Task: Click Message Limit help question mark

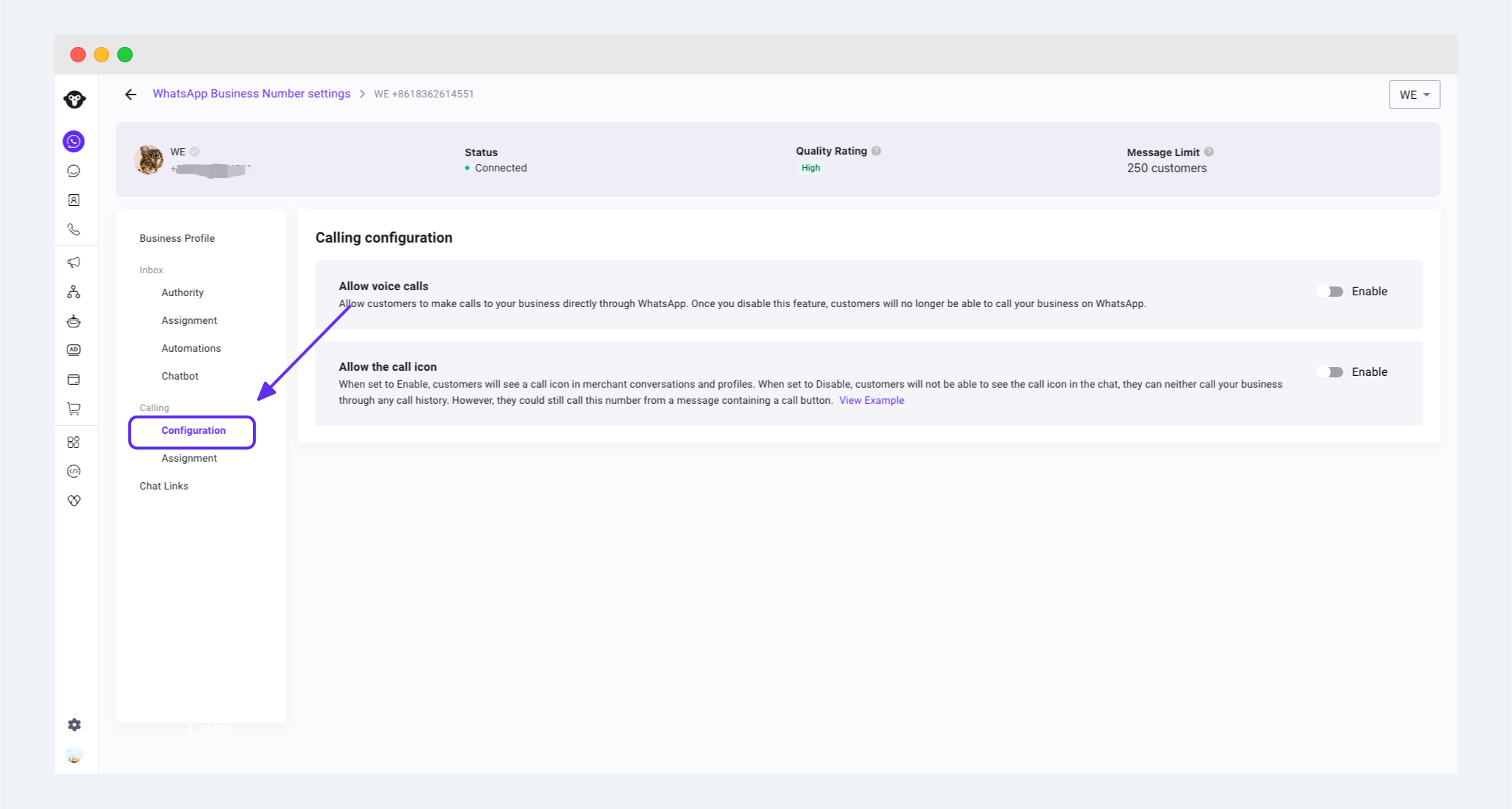Action: coord(1209,152)
